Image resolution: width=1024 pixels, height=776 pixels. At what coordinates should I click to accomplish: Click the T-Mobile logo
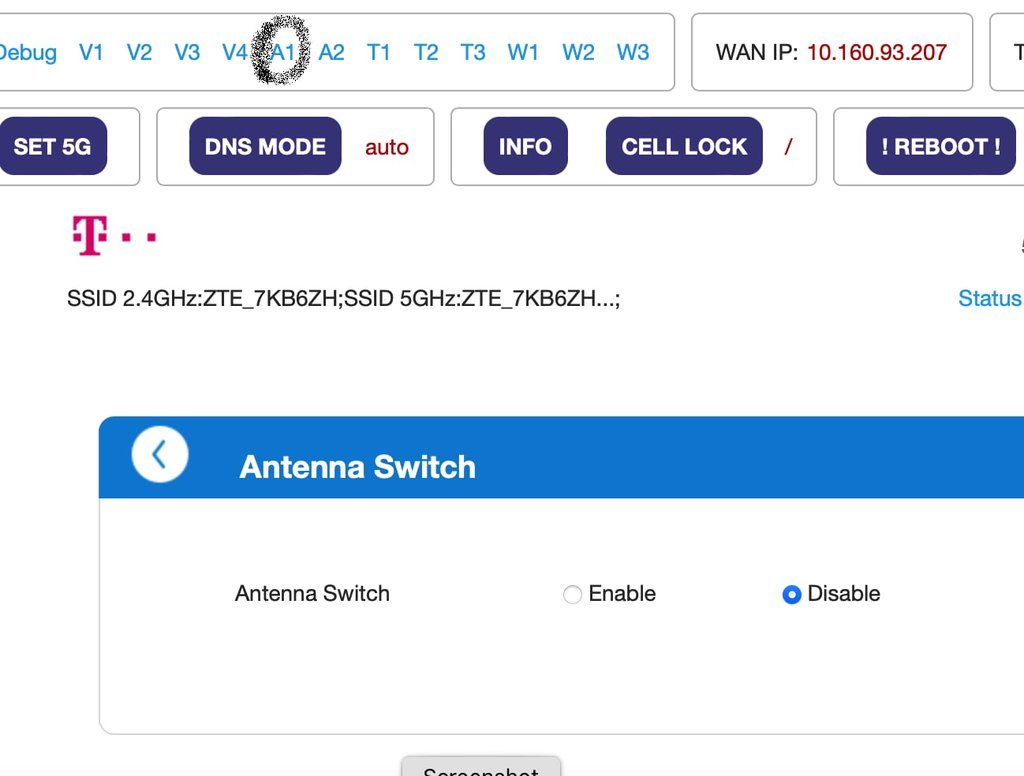point(113,237)
